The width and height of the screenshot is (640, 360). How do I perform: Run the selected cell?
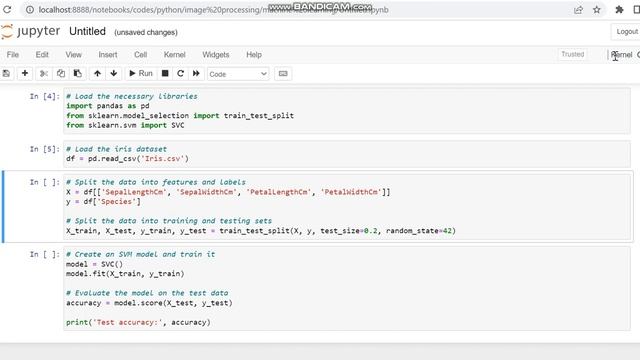click(x=141, y=74)
